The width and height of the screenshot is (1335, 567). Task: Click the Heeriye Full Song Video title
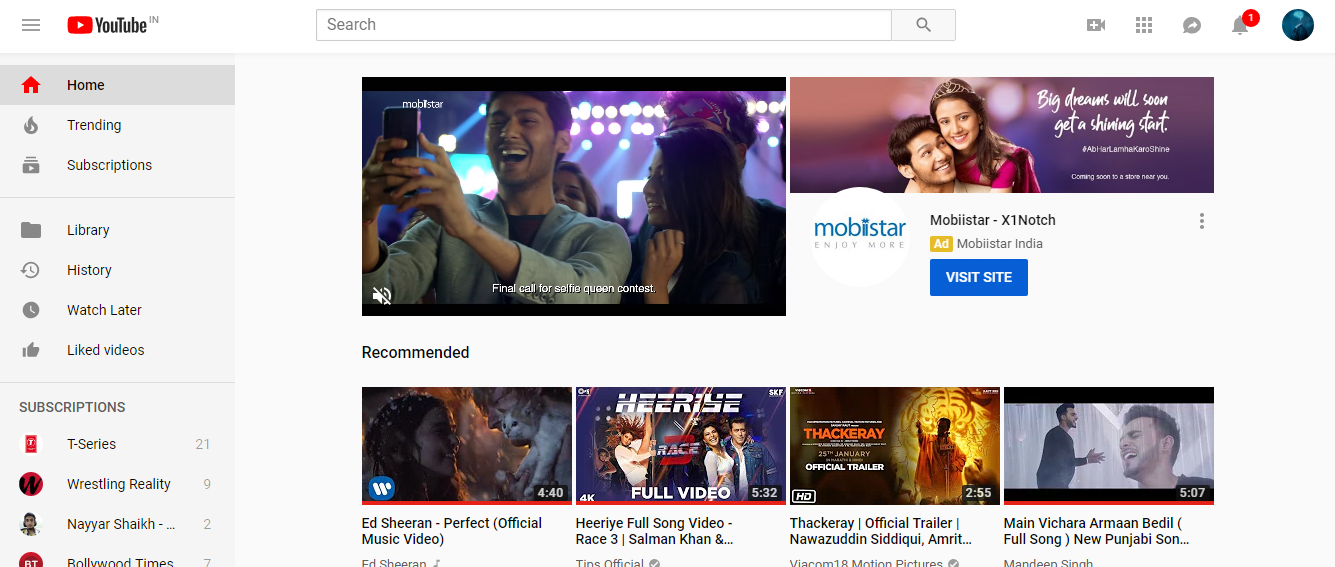click(x=655, y=531)
